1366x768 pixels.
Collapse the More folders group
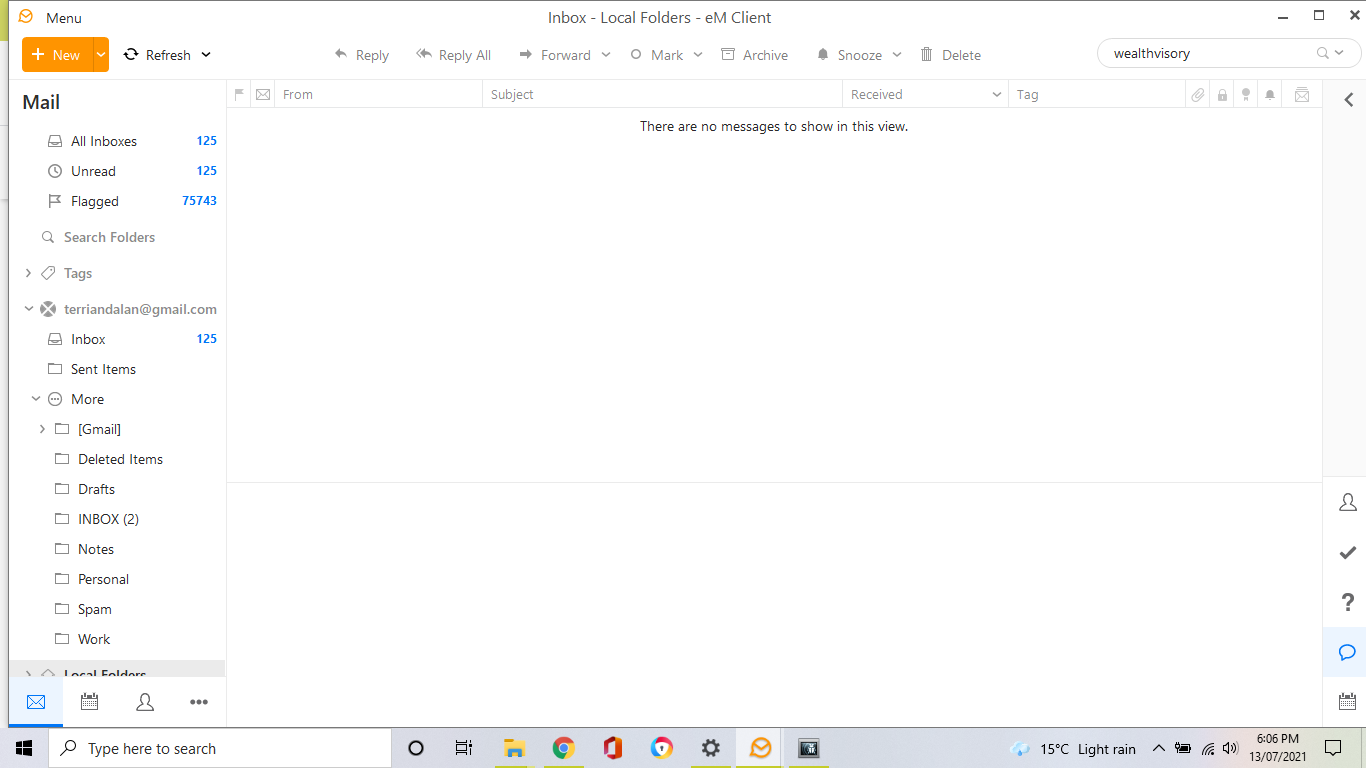pos(36,399)
